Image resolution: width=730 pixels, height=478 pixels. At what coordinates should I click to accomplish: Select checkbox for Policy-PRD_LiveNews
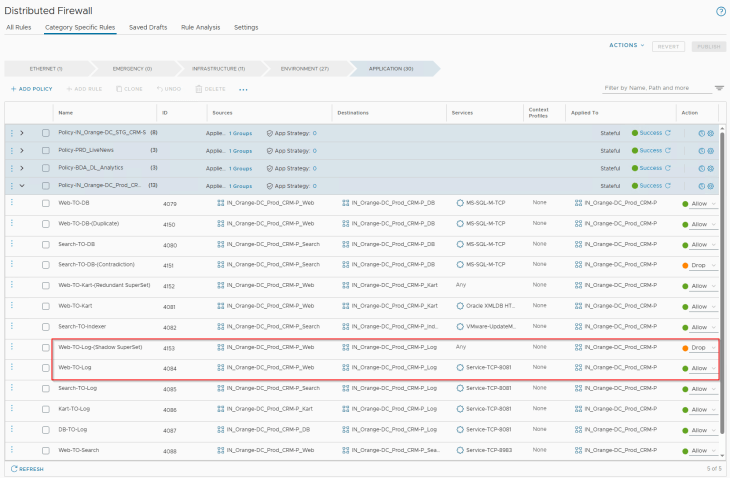pyautogui.click(x=45, y=150)
